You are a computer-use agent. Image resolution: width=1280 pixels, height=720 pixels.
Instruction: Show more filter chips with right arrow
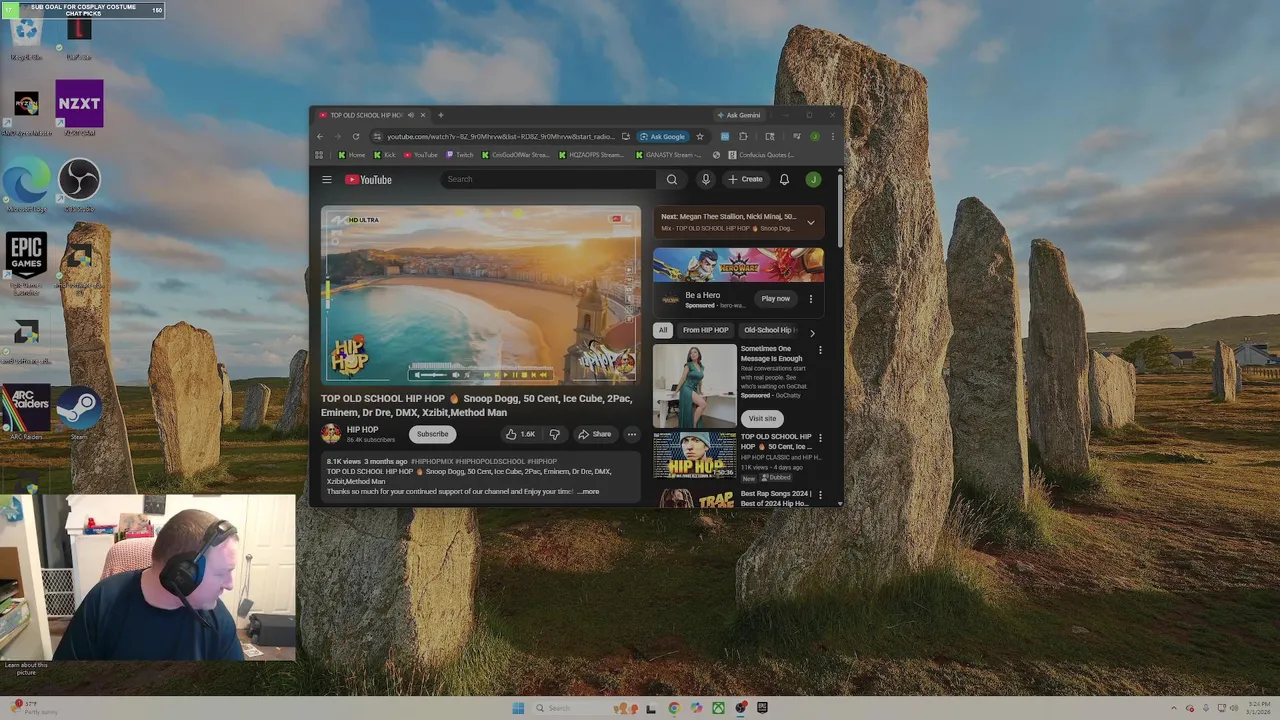click(x=812, y=332)
